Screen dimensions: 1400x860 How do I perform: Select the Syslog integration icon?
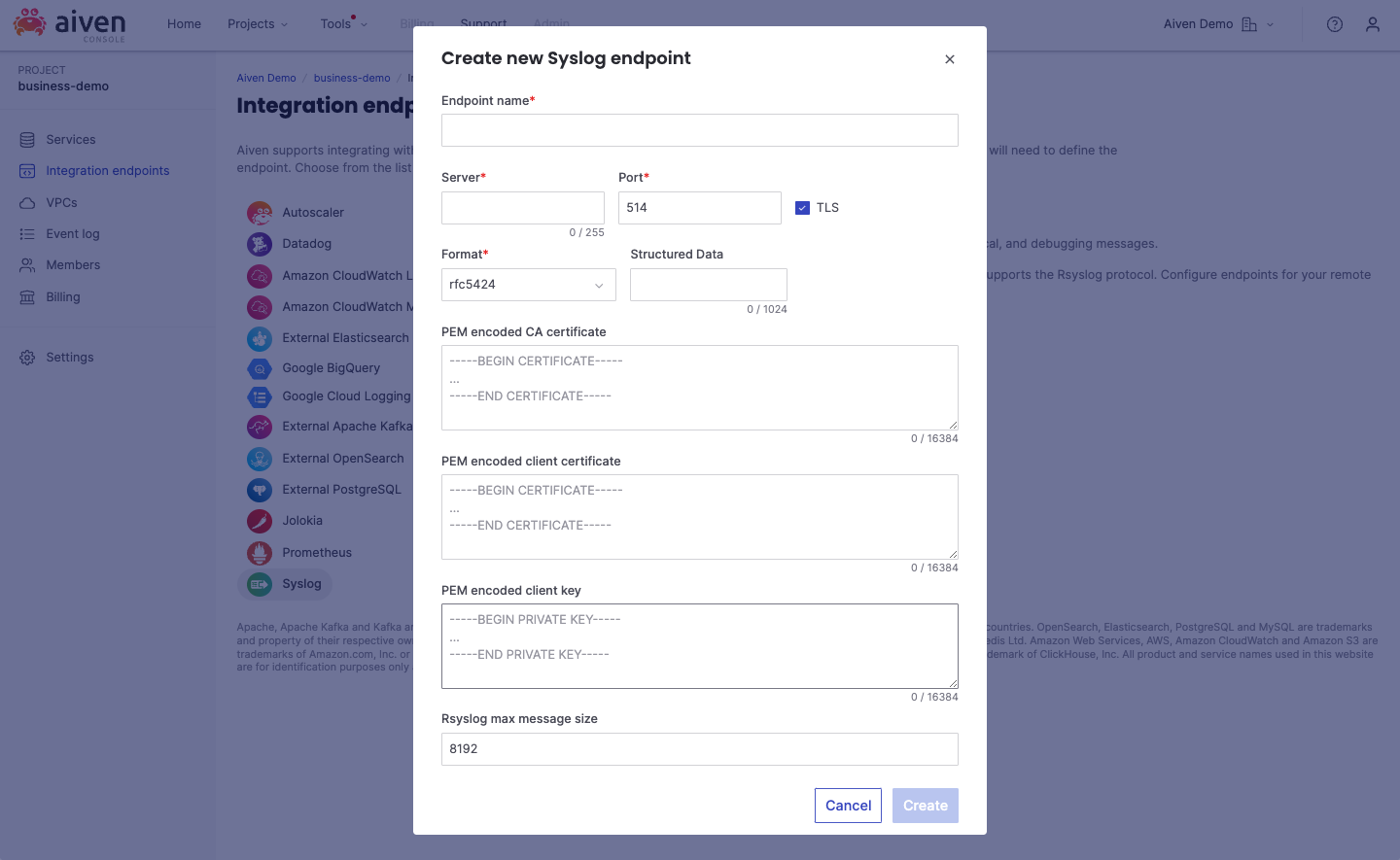(x=259, y=584)
